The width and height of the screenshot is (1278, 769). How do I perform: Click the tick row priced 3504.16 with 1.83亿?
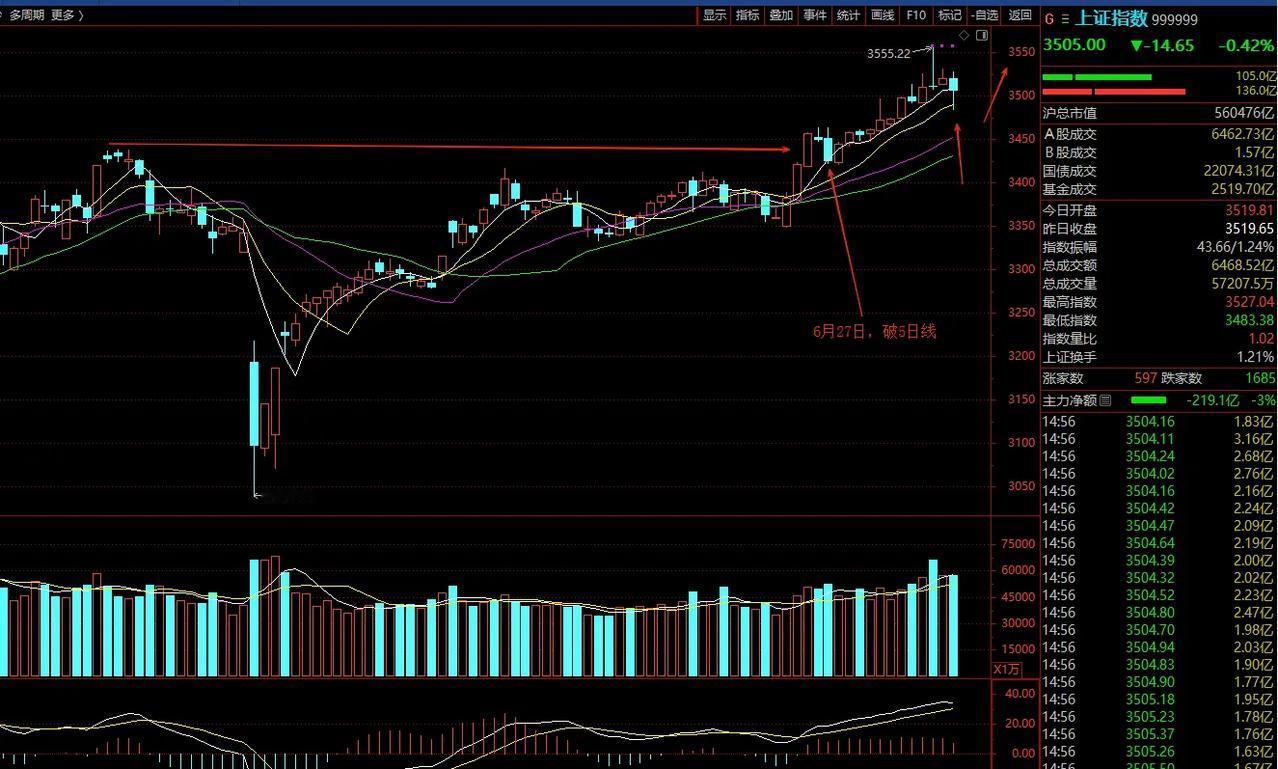pos(1158,422)
